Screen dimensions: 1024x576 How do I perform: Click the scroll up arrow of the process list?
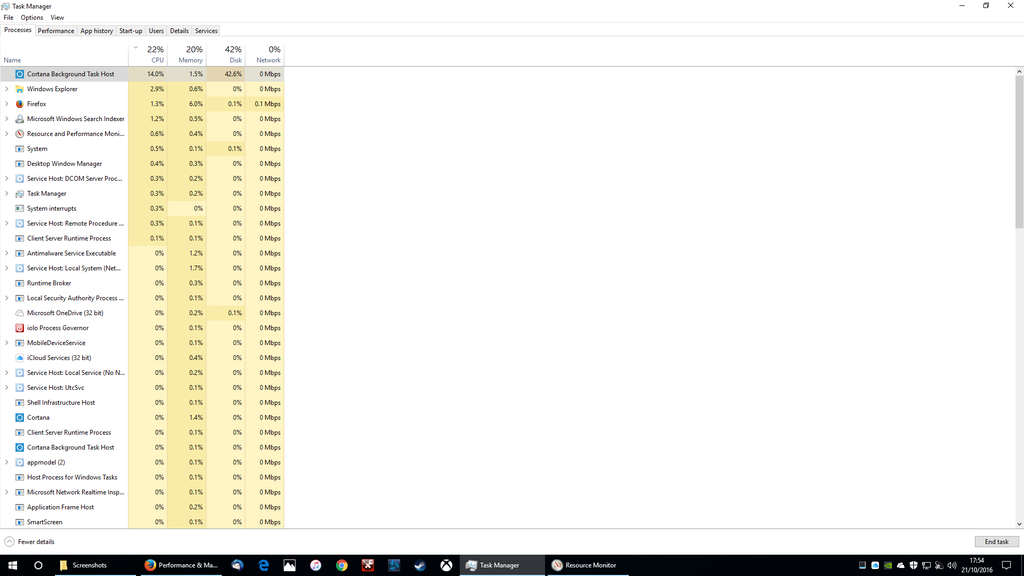(1019, 71)
